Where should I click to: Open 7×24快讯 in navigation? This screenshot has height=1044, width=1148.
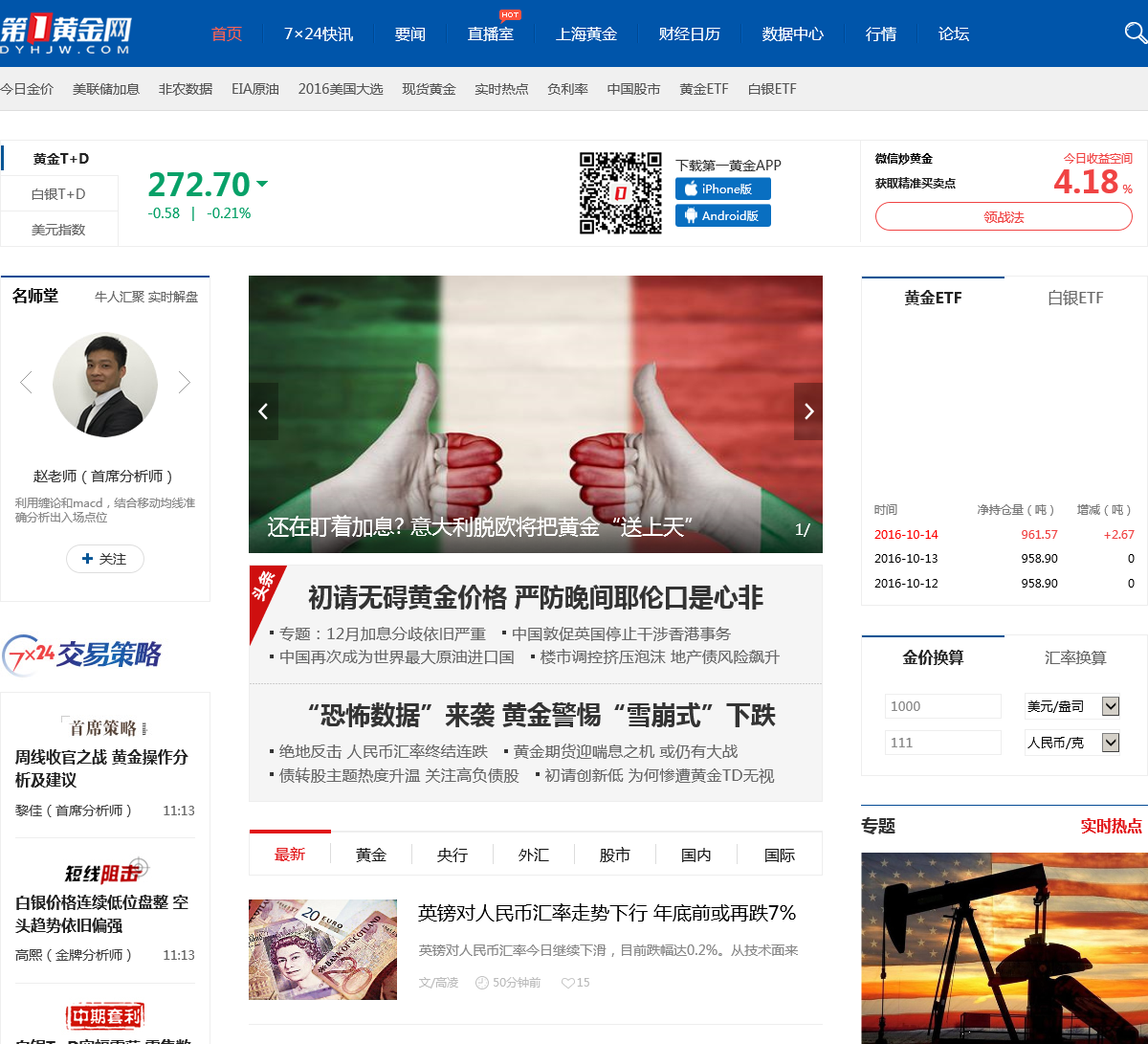click(x=319, y=33)
